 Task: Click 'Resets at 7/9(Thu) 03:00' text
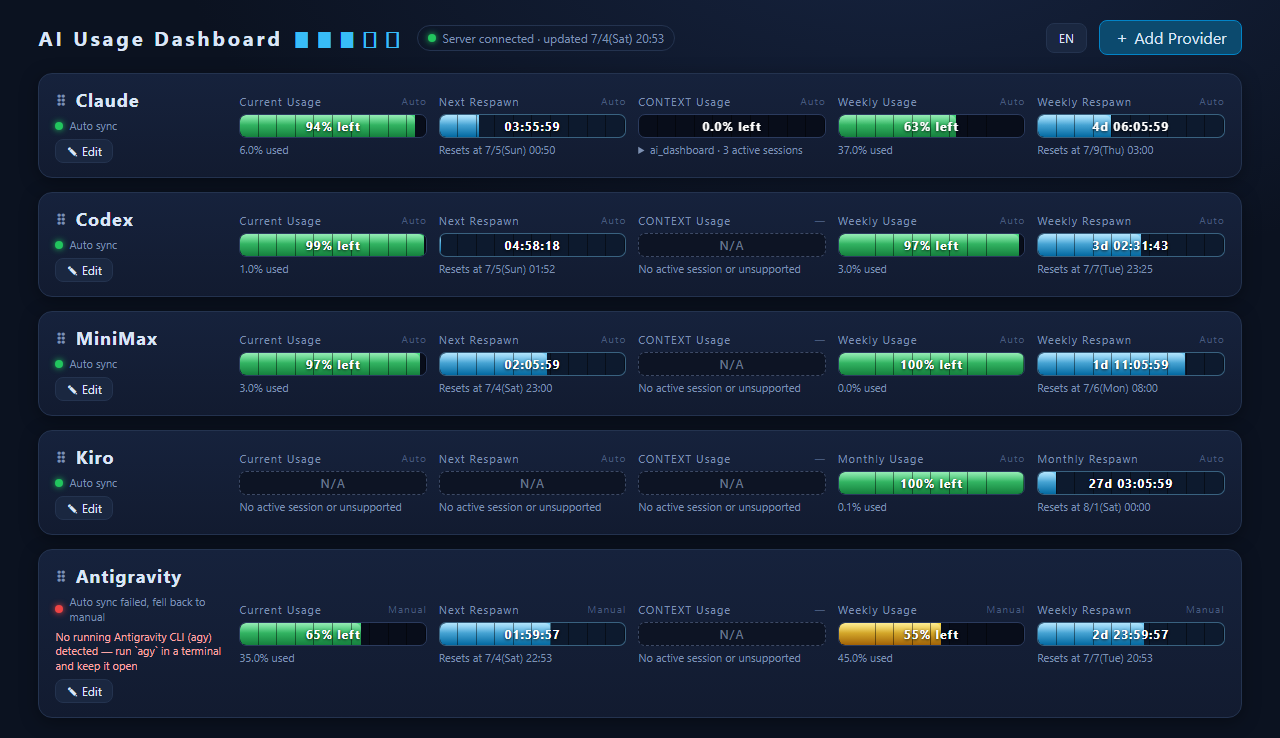[1095, 150]
